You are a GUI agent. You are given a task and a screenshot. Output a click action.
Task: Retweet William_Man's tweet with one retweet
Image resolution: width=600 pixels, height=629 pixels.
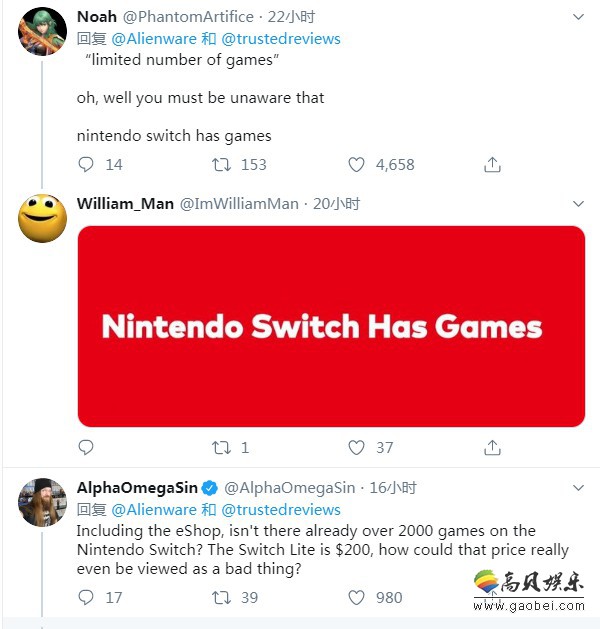[221, 447]
